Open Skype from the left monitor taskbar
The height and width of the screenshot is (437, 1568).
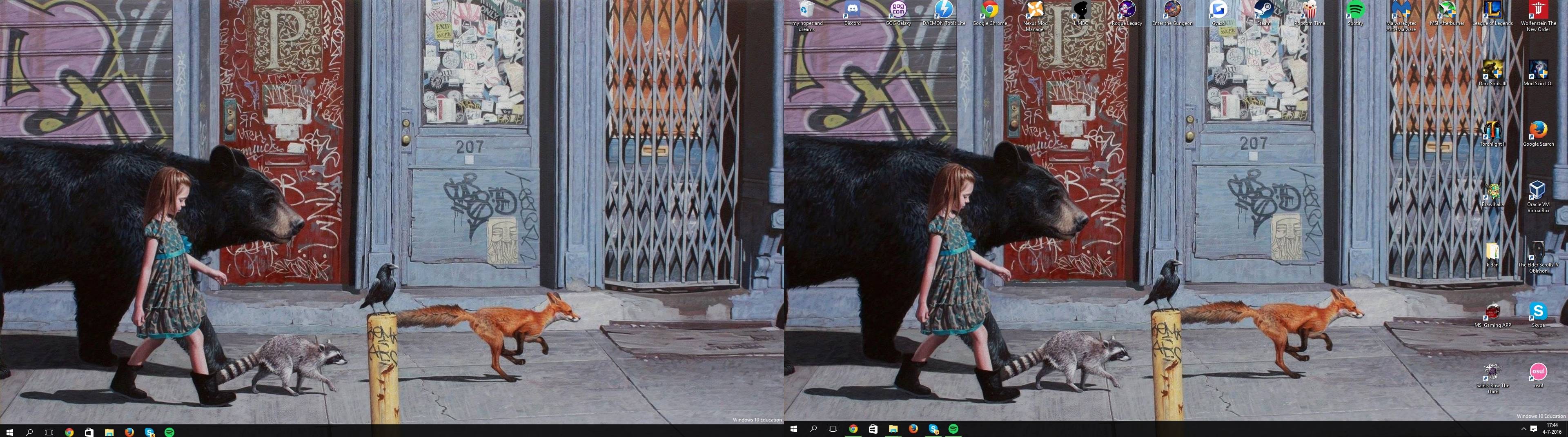pos(149,432)
